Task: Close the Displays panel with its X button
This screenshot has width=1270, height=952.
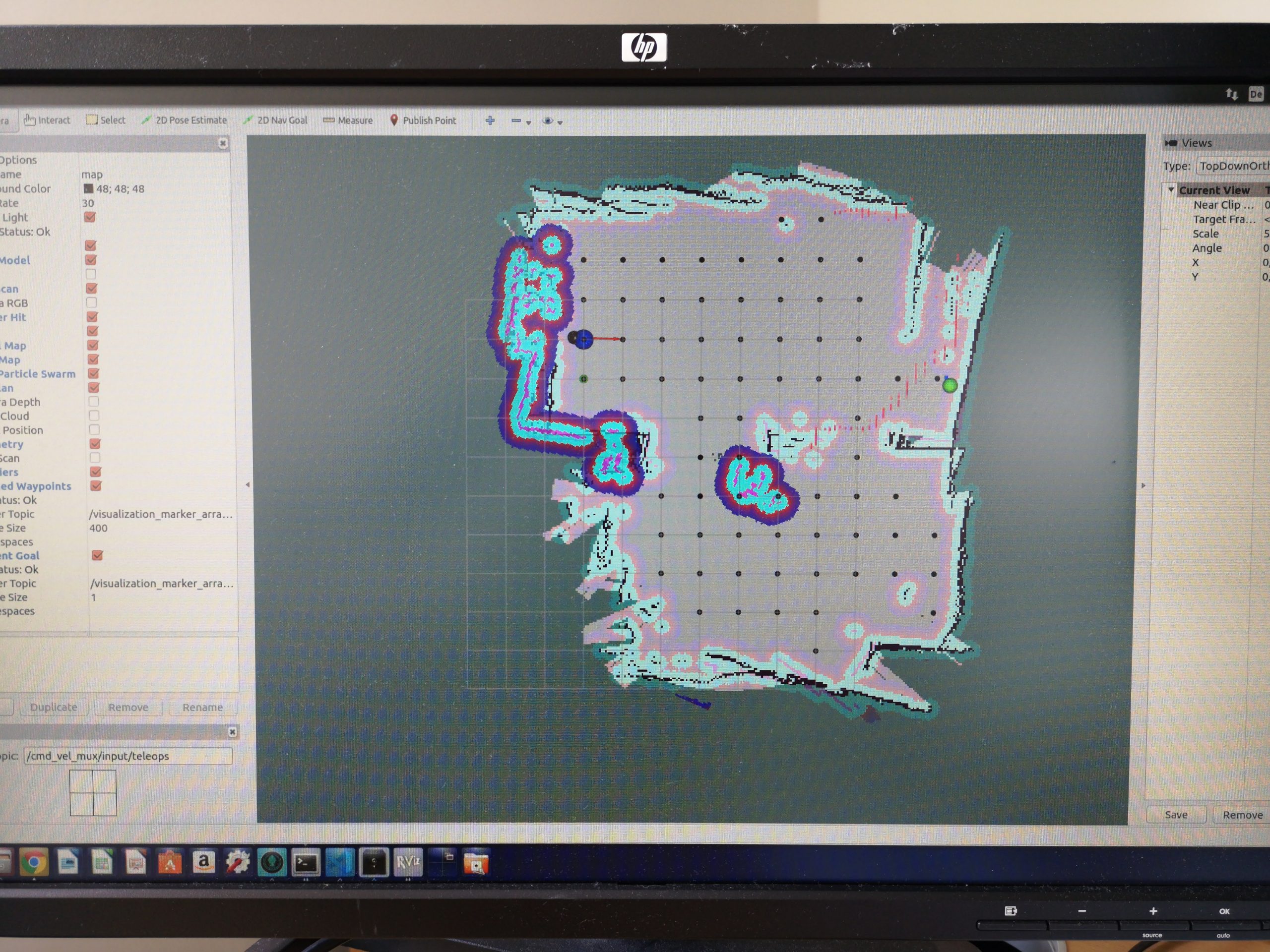Action: point(223,143)
